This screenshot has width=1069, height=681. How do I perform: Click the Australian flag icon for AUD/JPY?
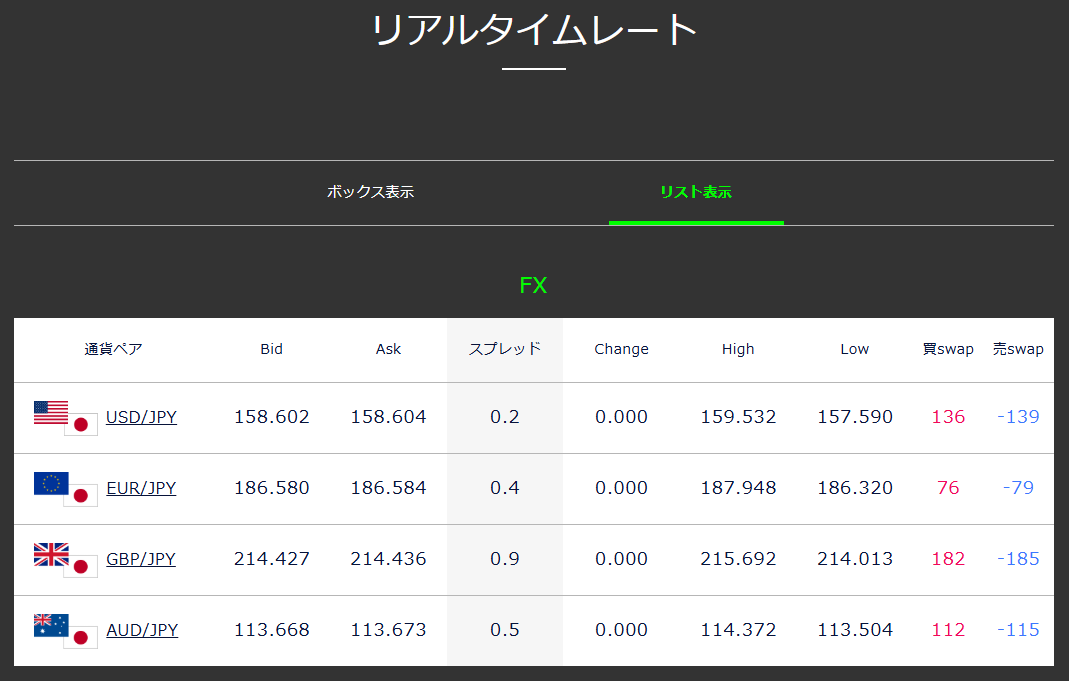click(48, 625)
